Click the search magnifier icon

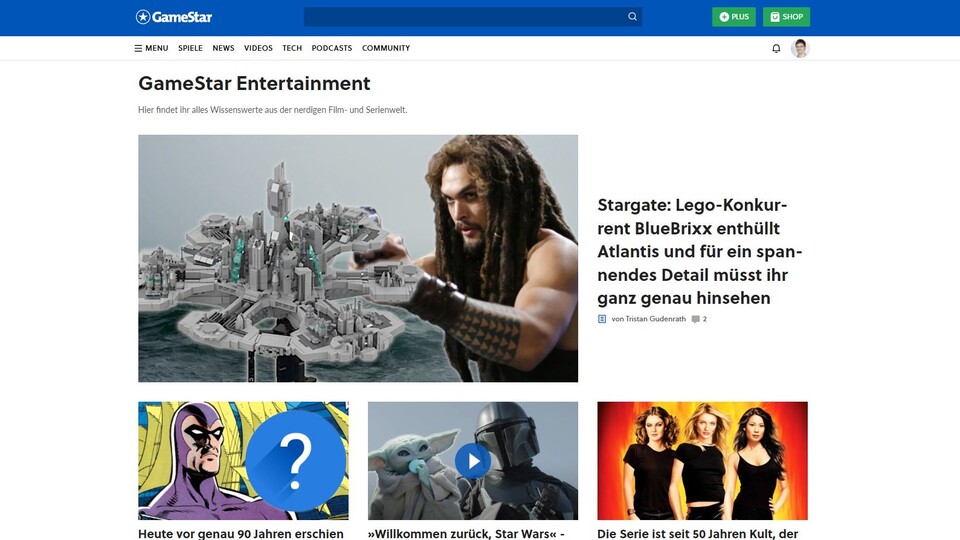(632, 17)
